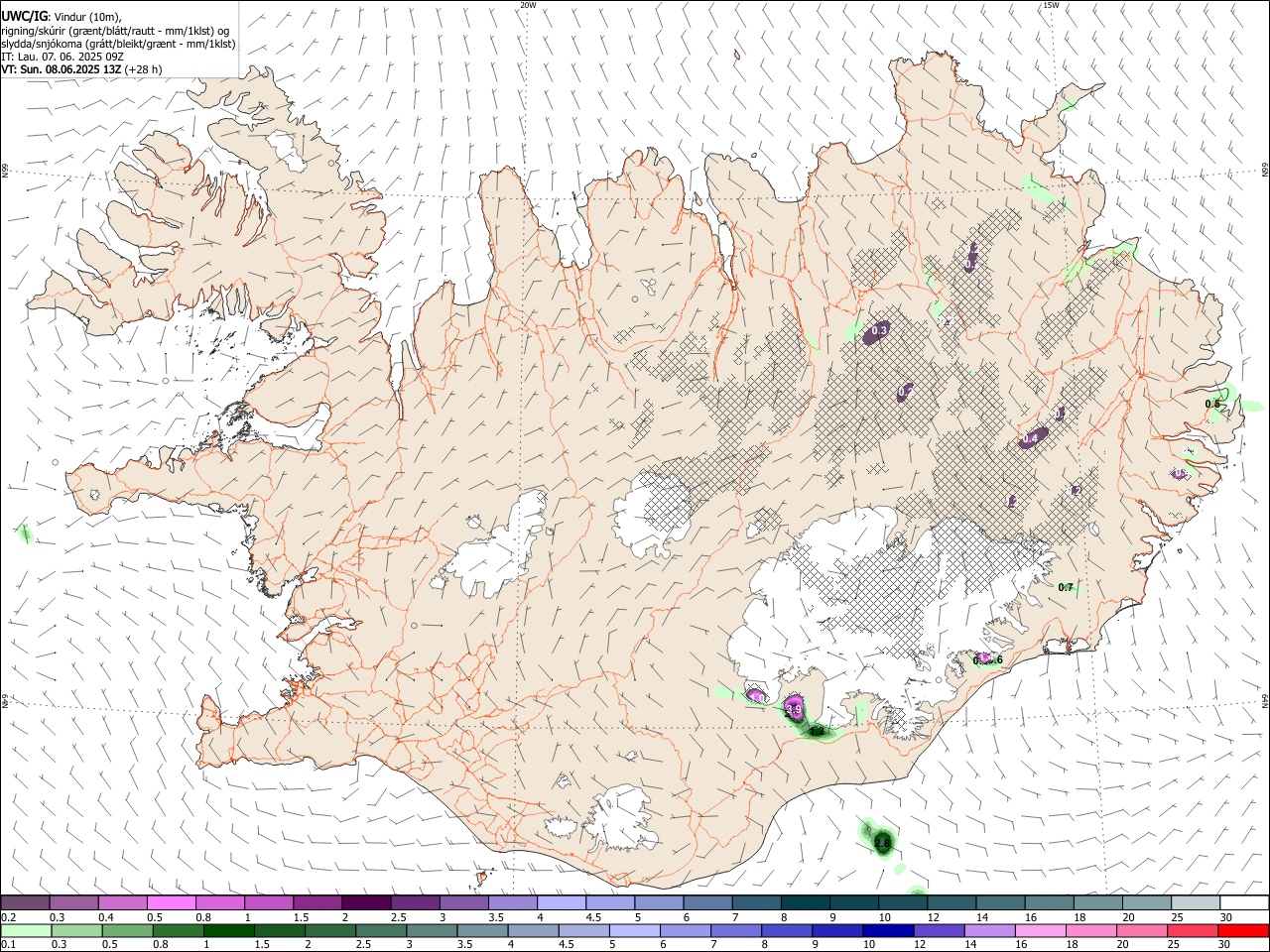Click the '0.7' rain value near the southeast coast

pyautogui.click(x=1066, y=588)
